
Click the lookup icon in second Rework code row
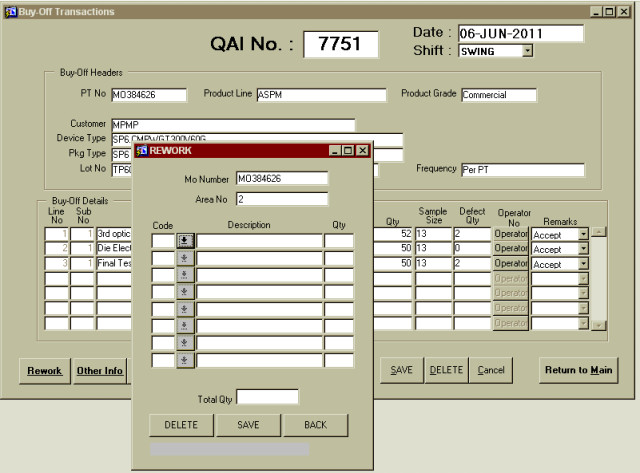[x=185, y=258]
